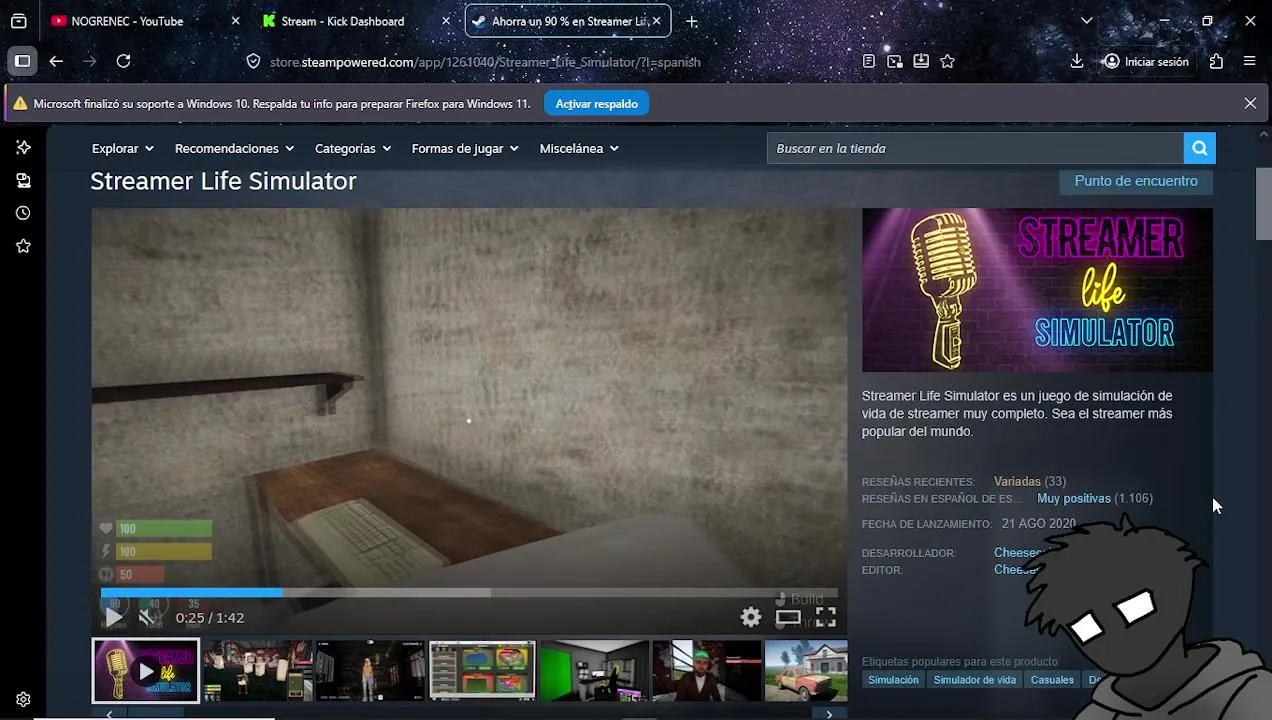Seek on the trailer progress bar
The image size is (1272, 720).
[x=469, y=593]
